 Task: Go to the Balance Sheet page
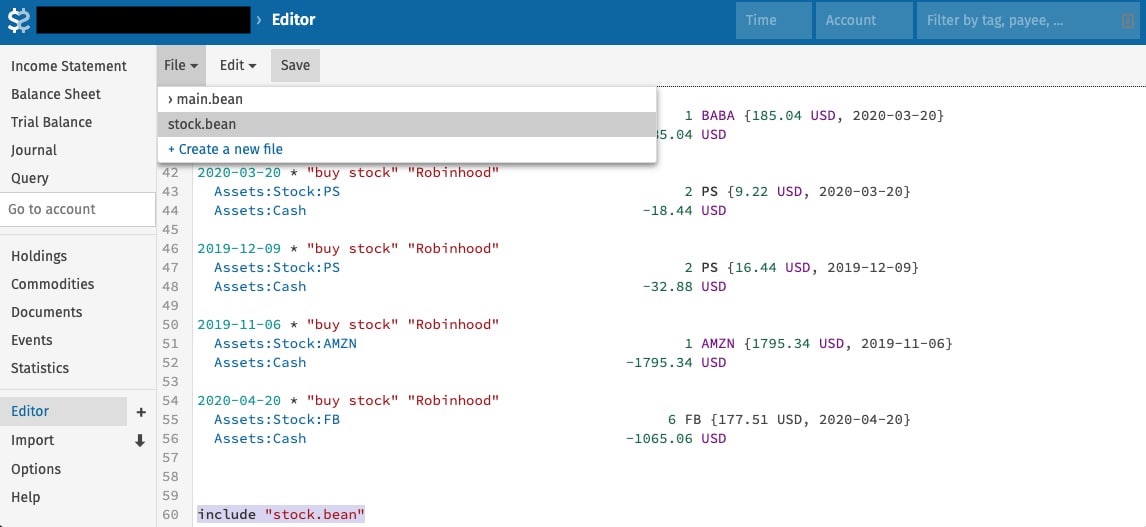56,94
